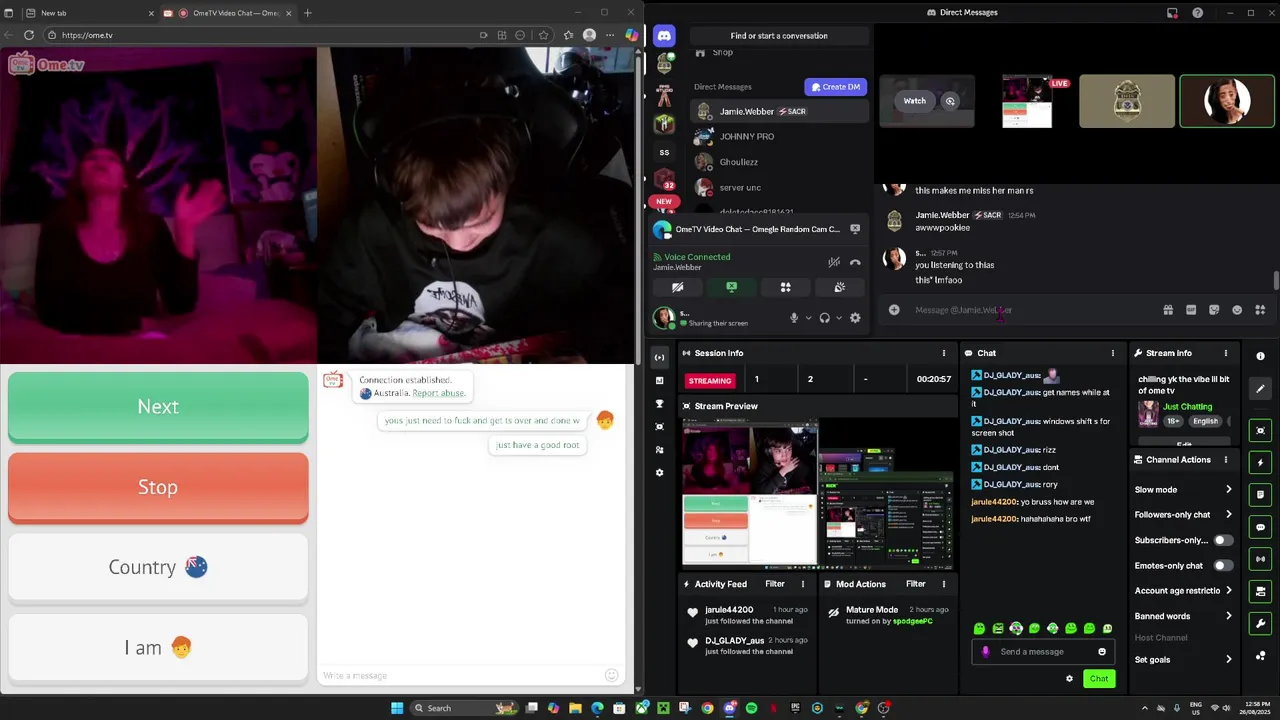Deafen Discord headphones

(824, 318)
